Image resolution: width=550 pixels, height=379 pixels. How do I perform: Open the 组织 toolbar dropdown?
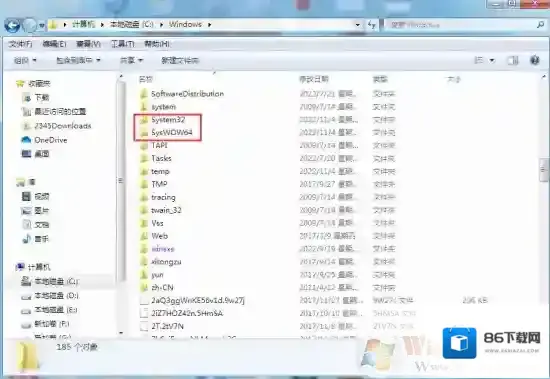pyautogui.click(x=25, y=60)
